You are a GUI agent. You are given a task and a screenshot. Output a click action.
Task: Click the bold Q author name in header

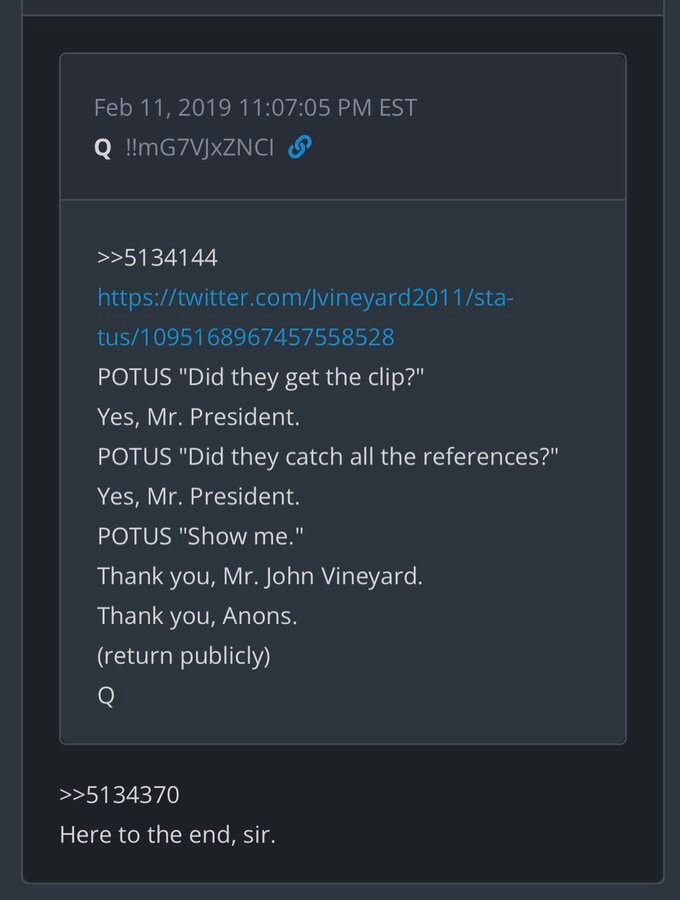pyautogui.click(x=102, y=148)
